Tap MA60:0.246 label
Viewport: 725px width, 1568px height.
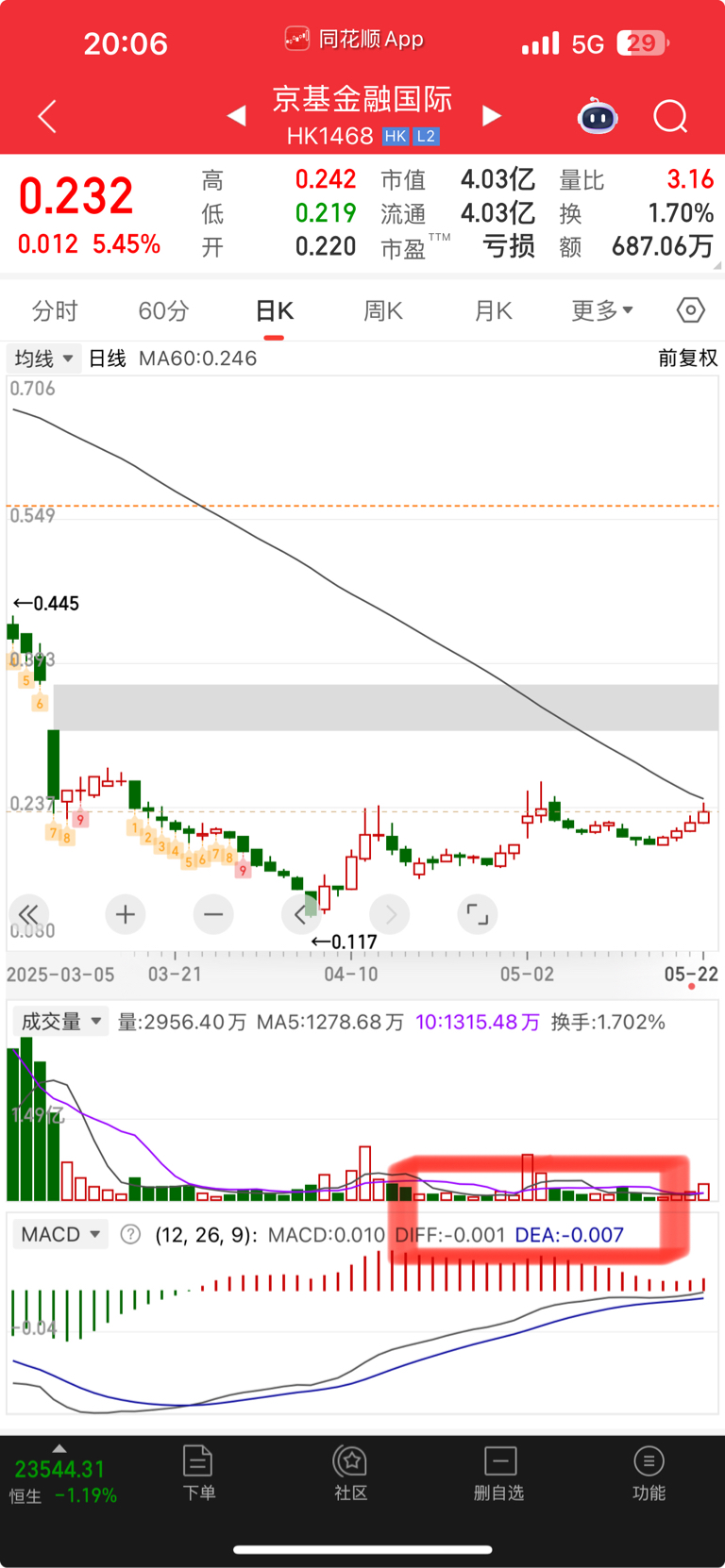pyautogui.click(x=197, y=359)
